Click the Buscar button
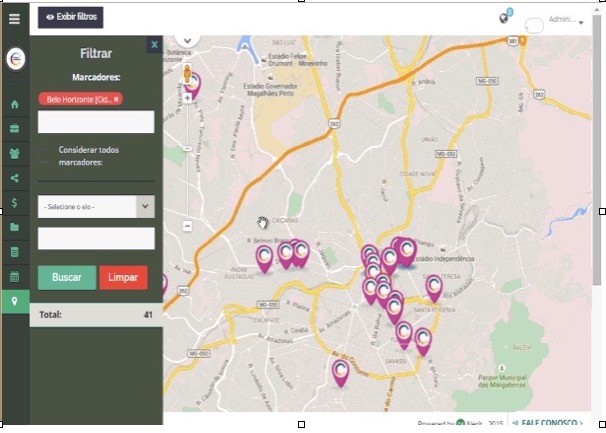 tap(67, 278)
